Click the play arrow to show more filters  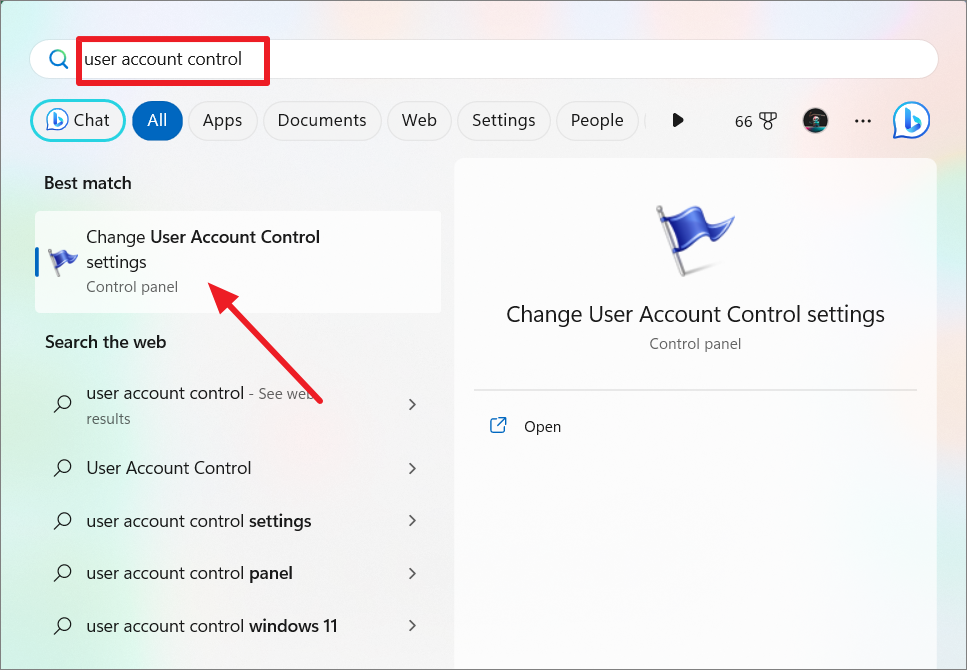click(x=678, y=120)
